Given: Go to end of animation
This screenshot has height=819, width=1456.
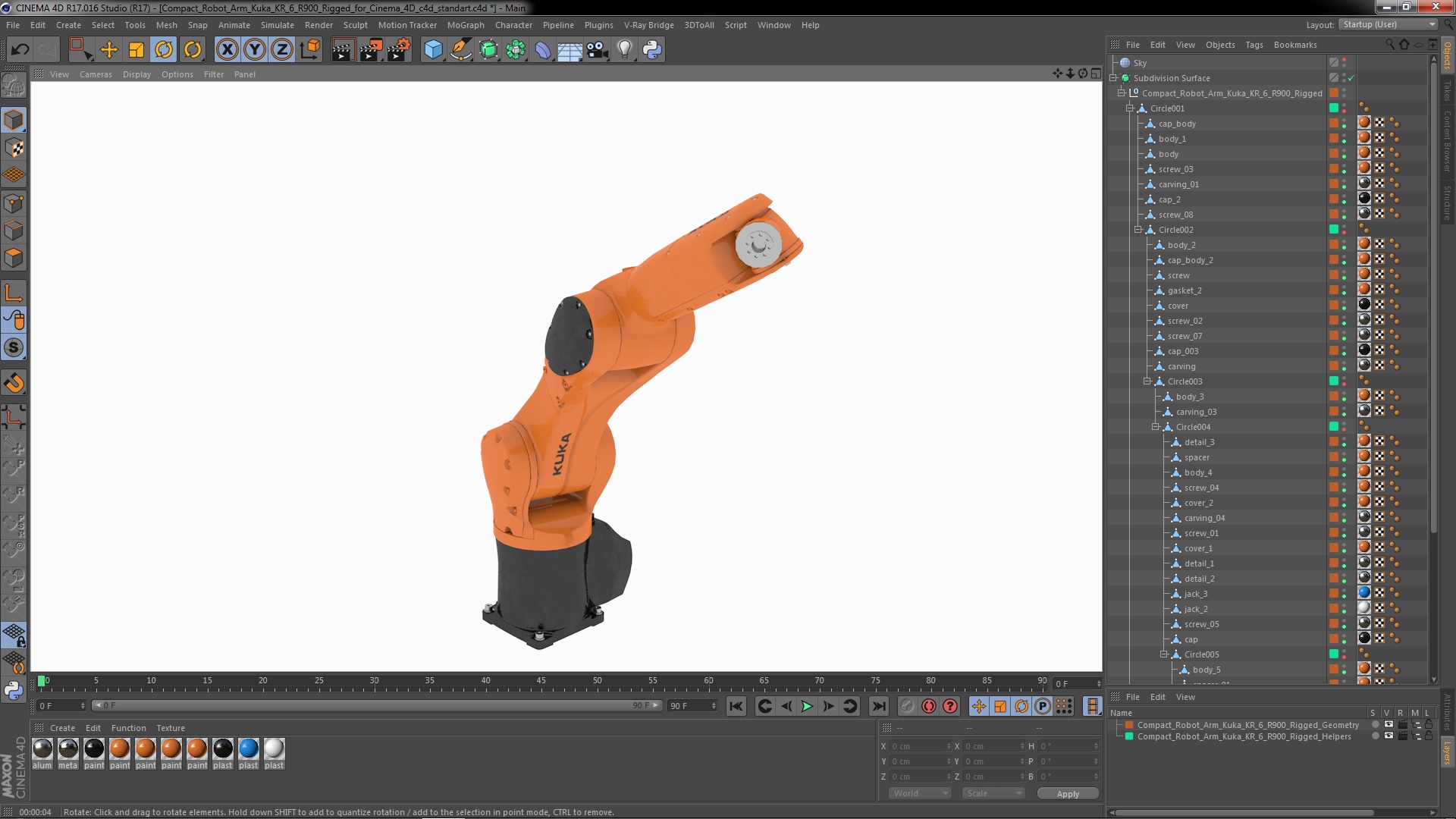Looking at the screenshot, I should [878, 707].
